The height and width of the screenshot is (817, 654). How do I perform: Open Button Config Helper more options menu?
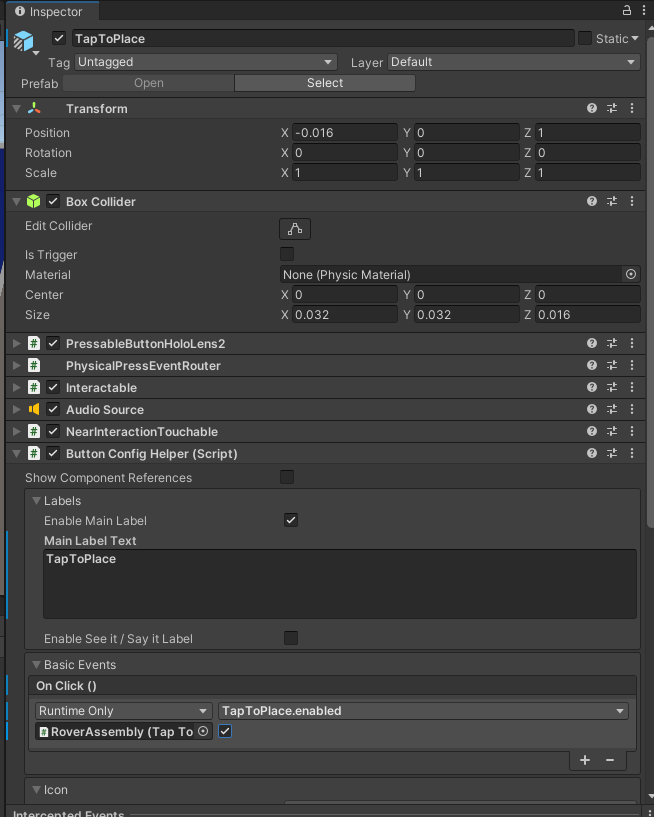[632, 453]
